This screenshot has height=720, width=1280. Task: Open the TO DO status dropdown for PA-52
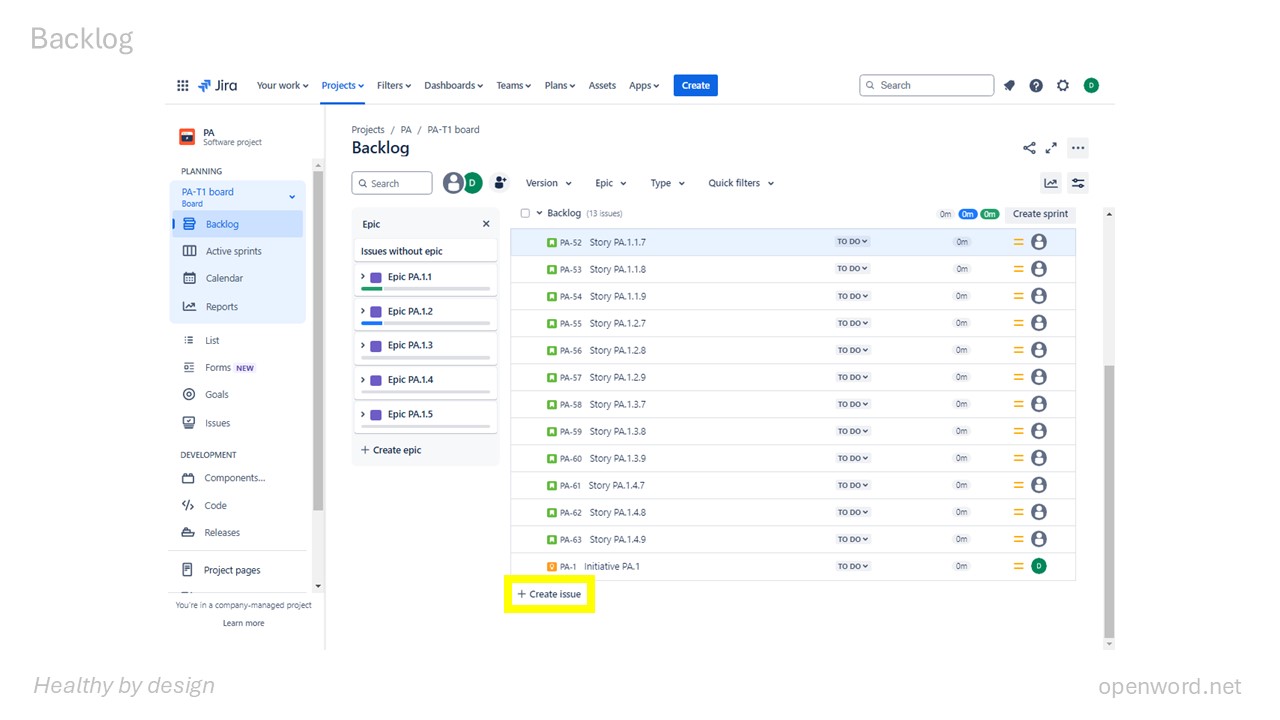point(853,242)
